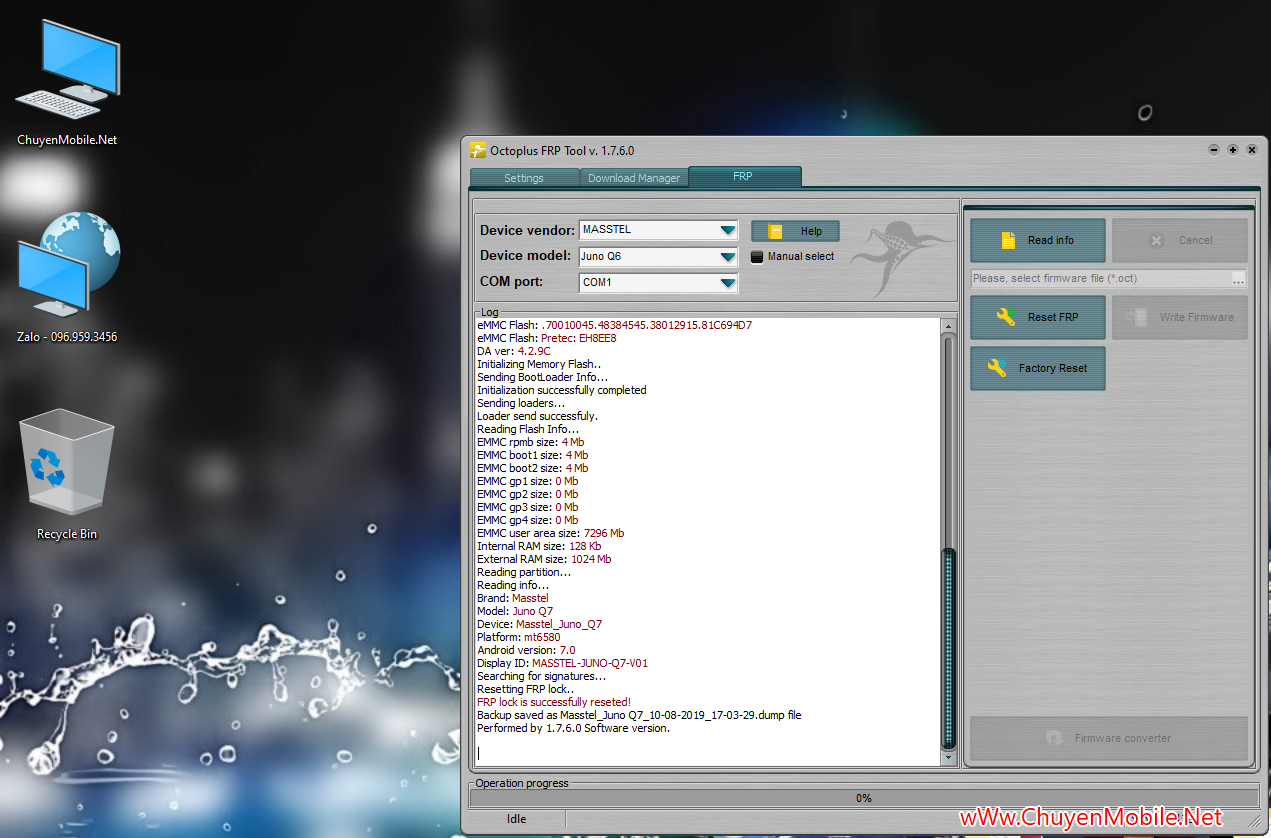The height and width of the screenshot is (838, 1271).
Task: Click the Juno Q6 model field text
Action: tap(602, 257)
